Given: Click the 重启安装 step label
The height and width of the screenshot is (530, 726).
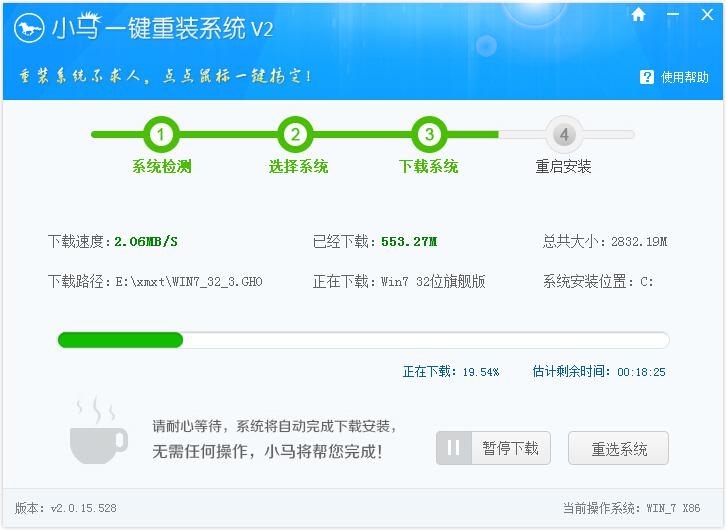Looking at the screenshot, I should click(x=563, y=167).
